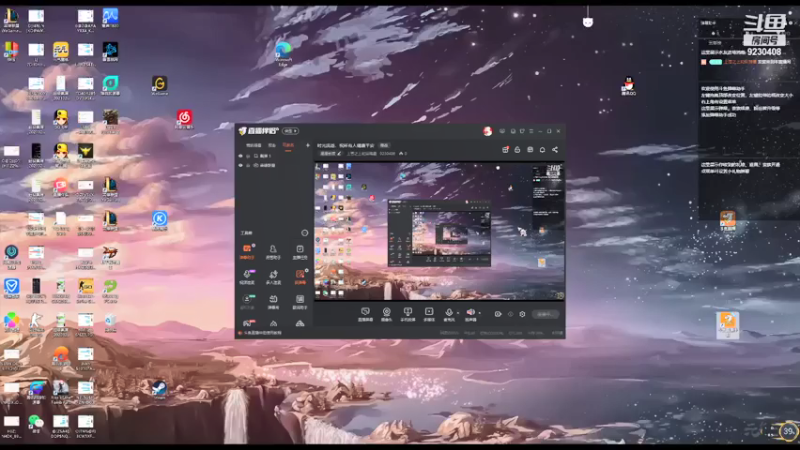Open the person-shaped tool in toolbox top row
This screenshot has height=450, width=800.
273,251
